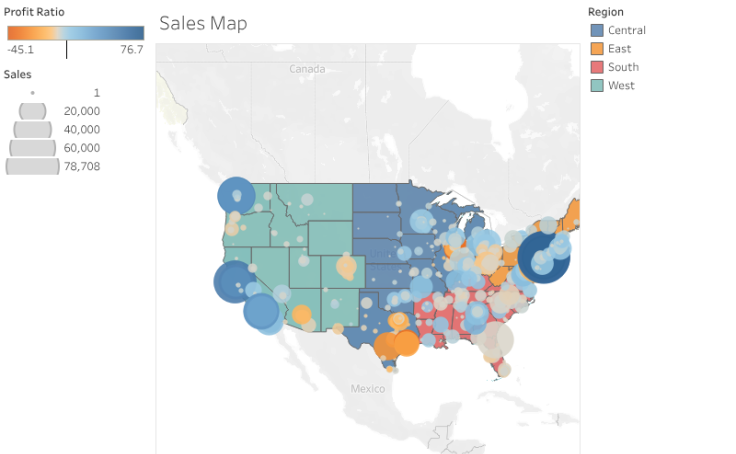The width and height of the screenshot is (736, 454).
Task: Select the 78,708 Sales size marker
Action: pyautogui.click(x=33, y=166)
